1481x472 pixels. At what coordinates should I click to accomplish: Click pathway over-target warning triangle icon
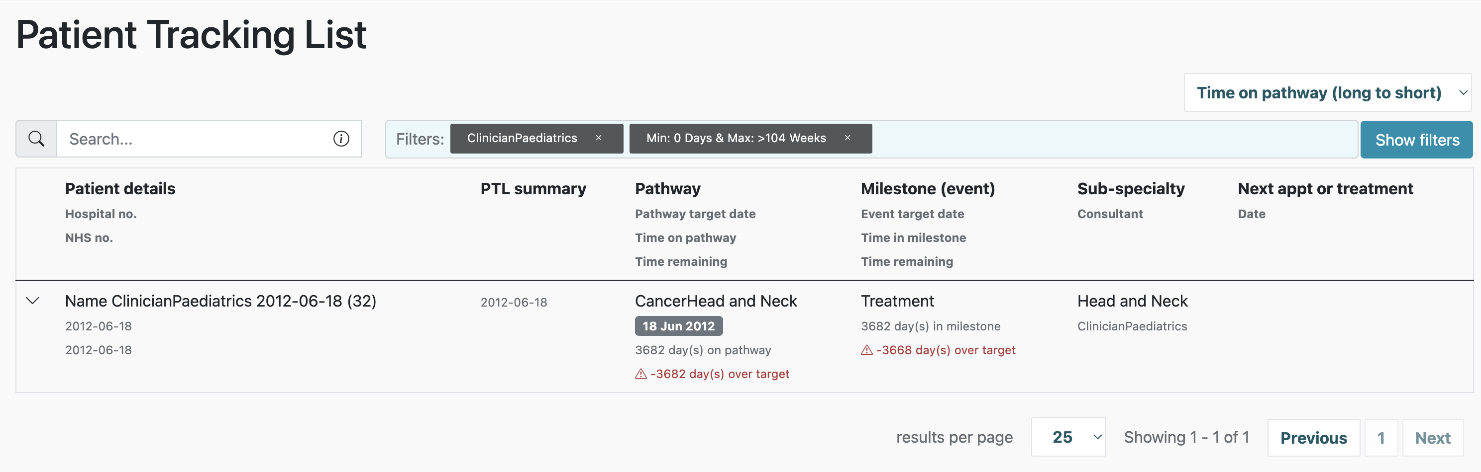[x=641, y=374]
